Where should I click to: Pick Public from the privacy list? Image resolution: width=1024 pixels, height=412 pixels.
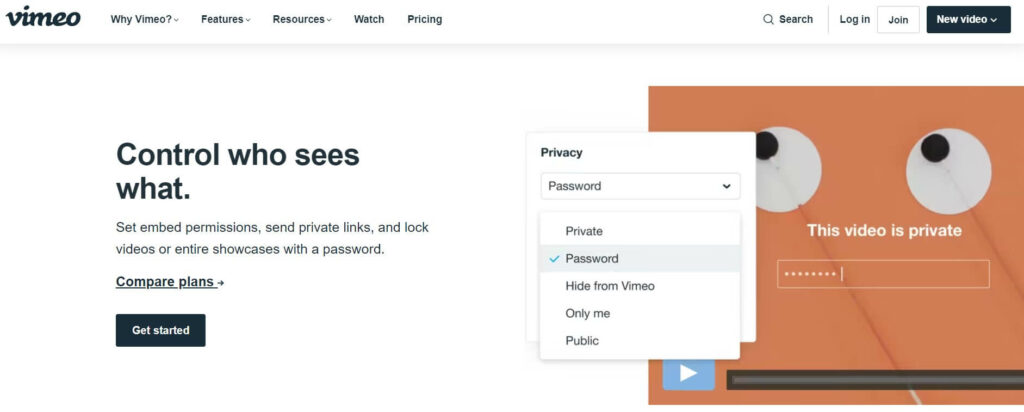pos(582,340)
